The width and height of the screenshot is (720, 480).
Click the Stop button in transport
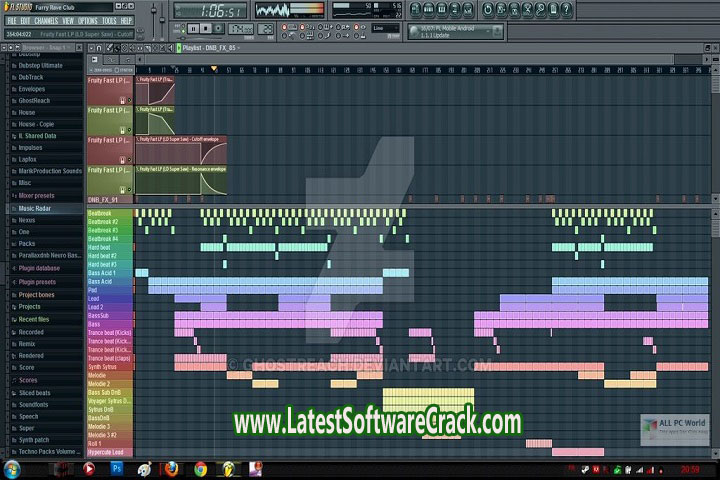[206, 29]
